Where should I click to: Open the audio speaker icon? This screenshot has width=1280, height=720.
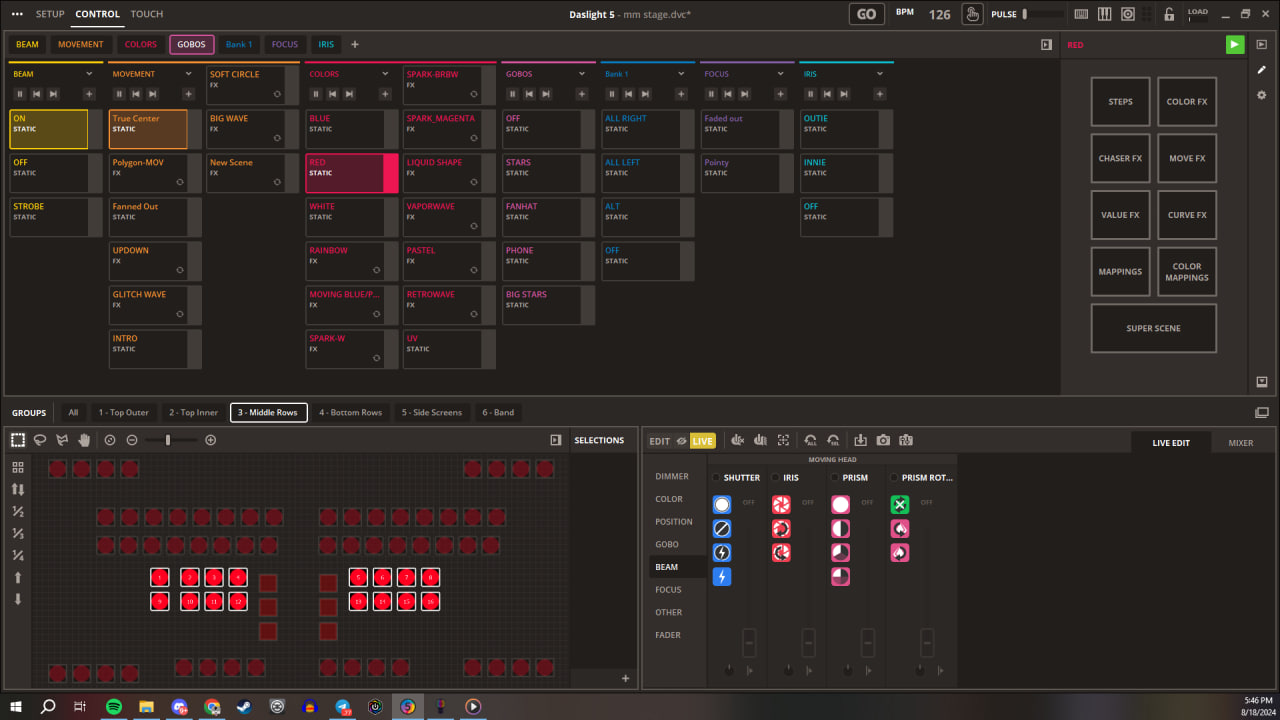[x=1128, y=14]
